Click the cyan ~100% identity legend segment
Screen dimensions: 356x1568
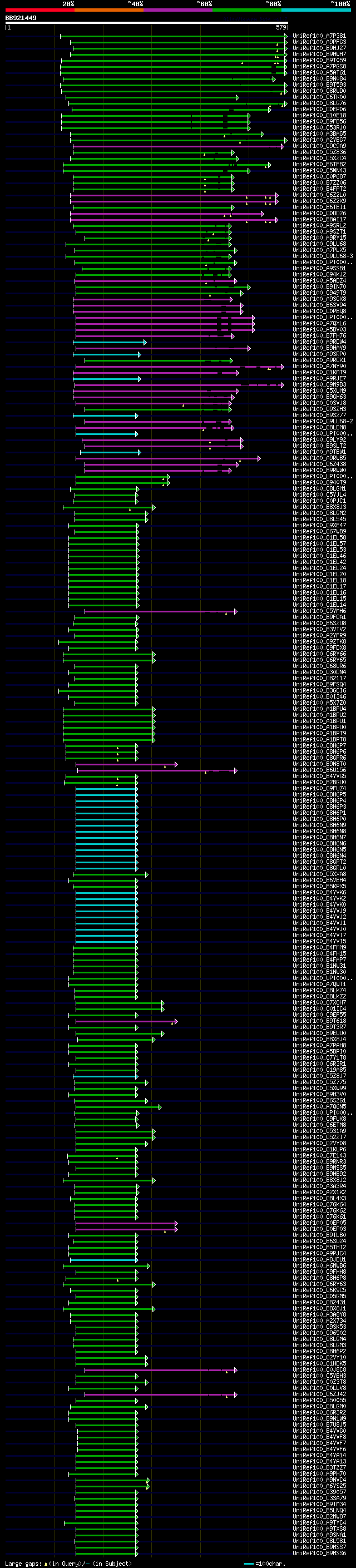317,11
